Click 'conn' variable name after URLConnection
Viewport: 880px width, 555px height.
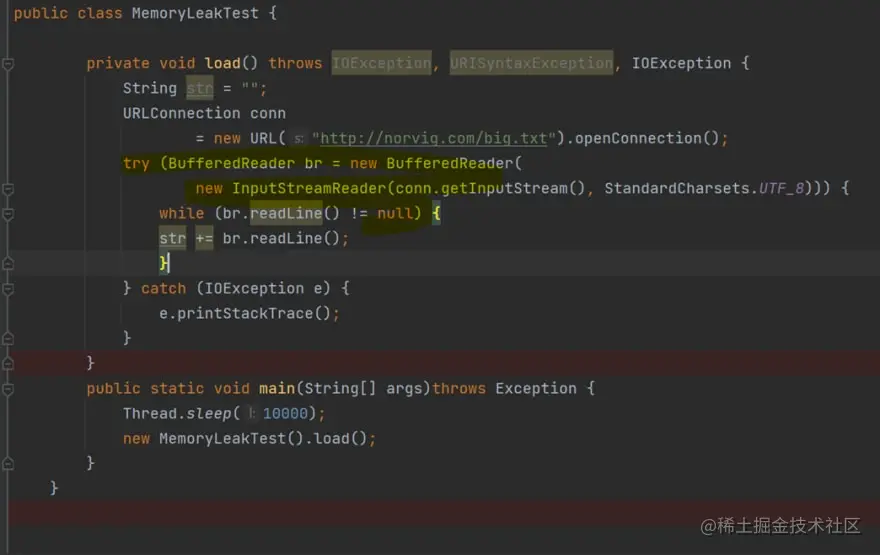coord(268,113)
